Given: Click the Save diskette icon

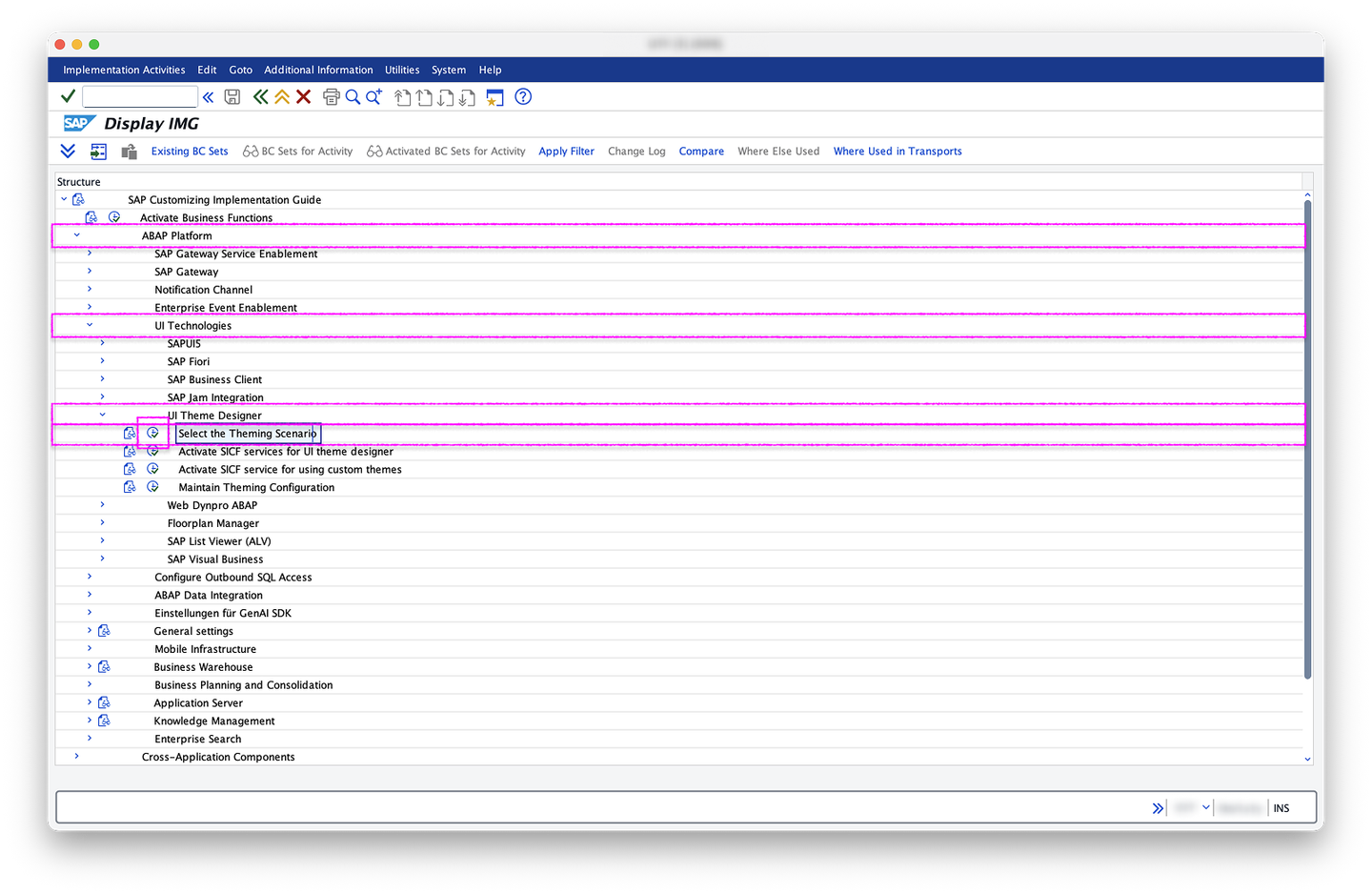Looking at the screenshot, I should coord(232,97).
